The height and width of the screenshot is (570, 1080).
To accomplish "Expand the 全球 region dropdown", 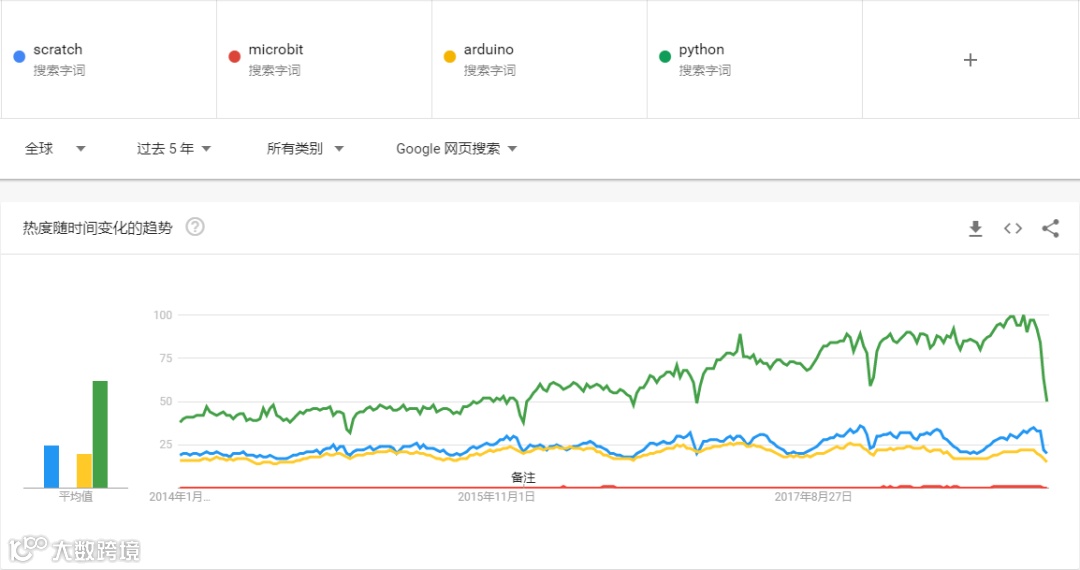I will 55,149.
